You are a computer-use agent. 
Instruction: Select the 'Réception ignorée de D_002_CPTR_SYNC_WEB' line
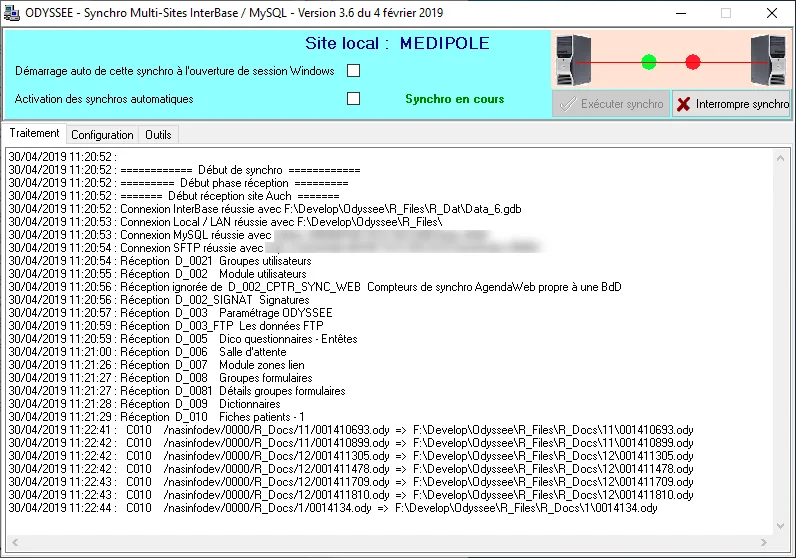(315, 287)
